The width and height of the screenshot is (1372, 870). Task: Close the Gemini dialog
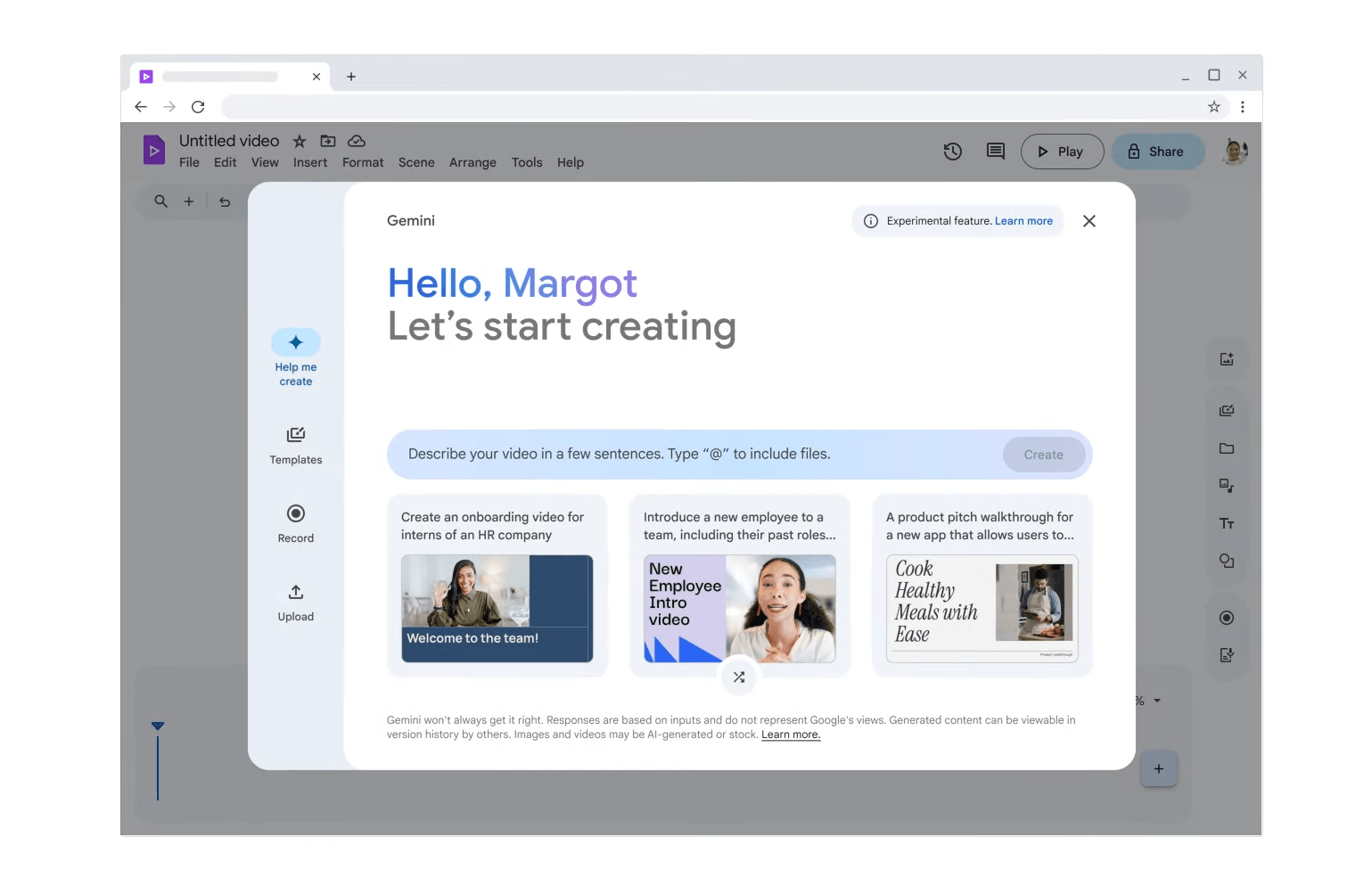click(1089, 221)
